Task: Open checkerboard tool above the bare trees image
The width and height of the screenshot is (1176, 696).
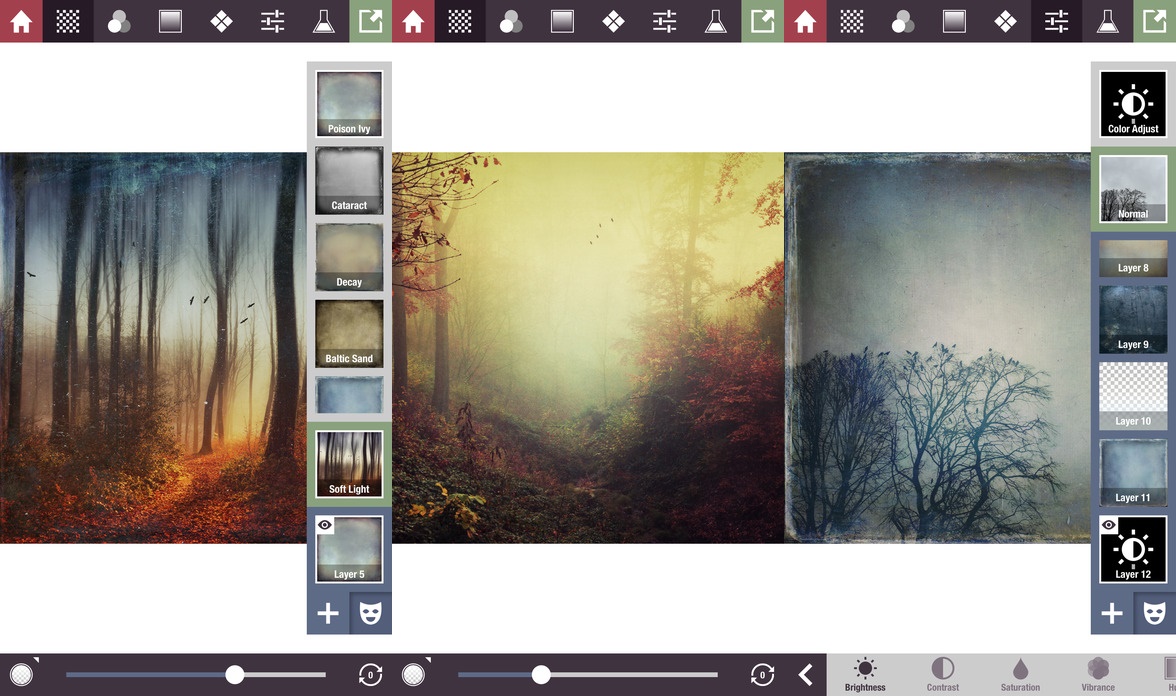Action: pyautogui.click(x=852, y=21)
